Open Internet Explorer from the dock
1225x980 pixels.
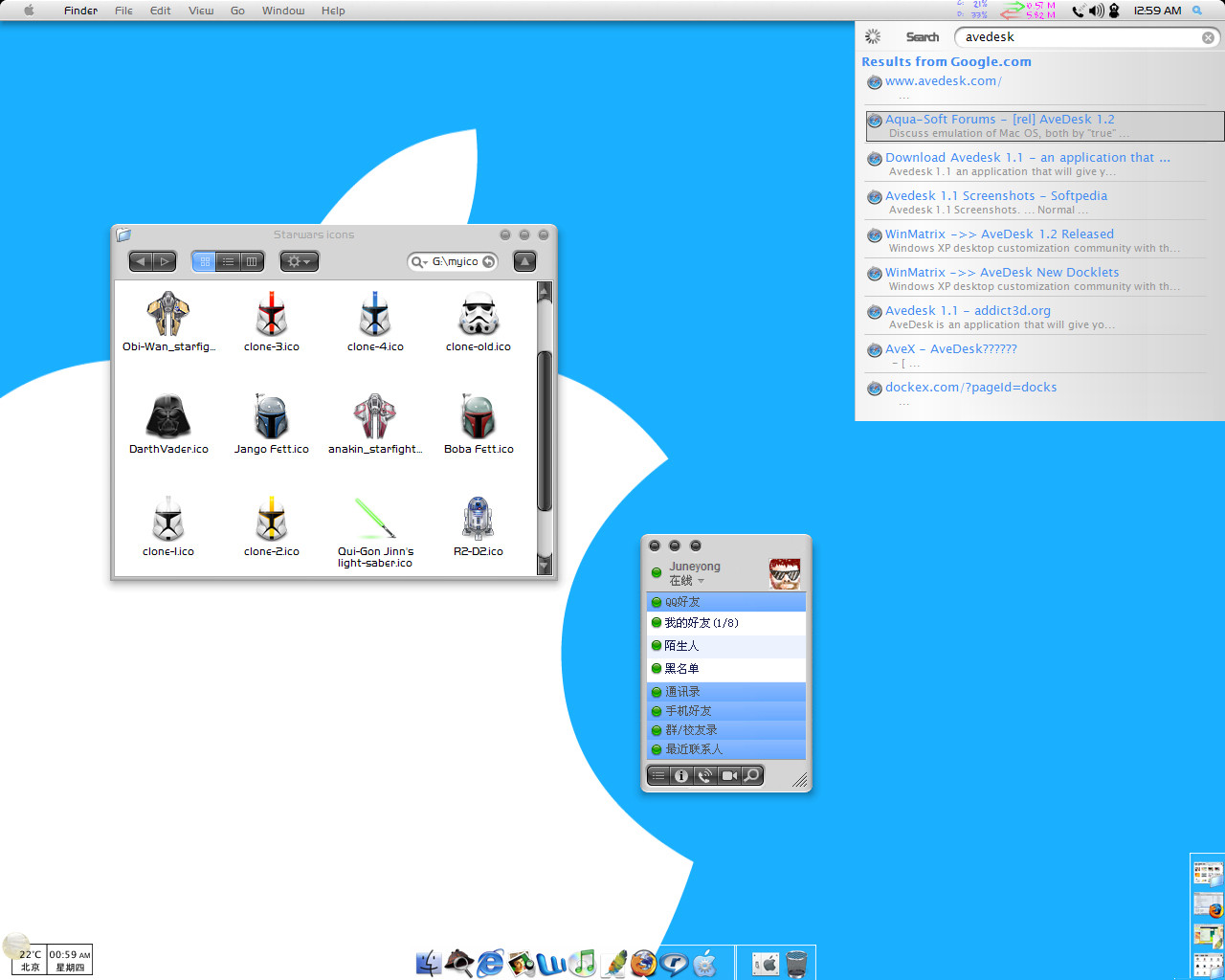click(x=490, y=963)
